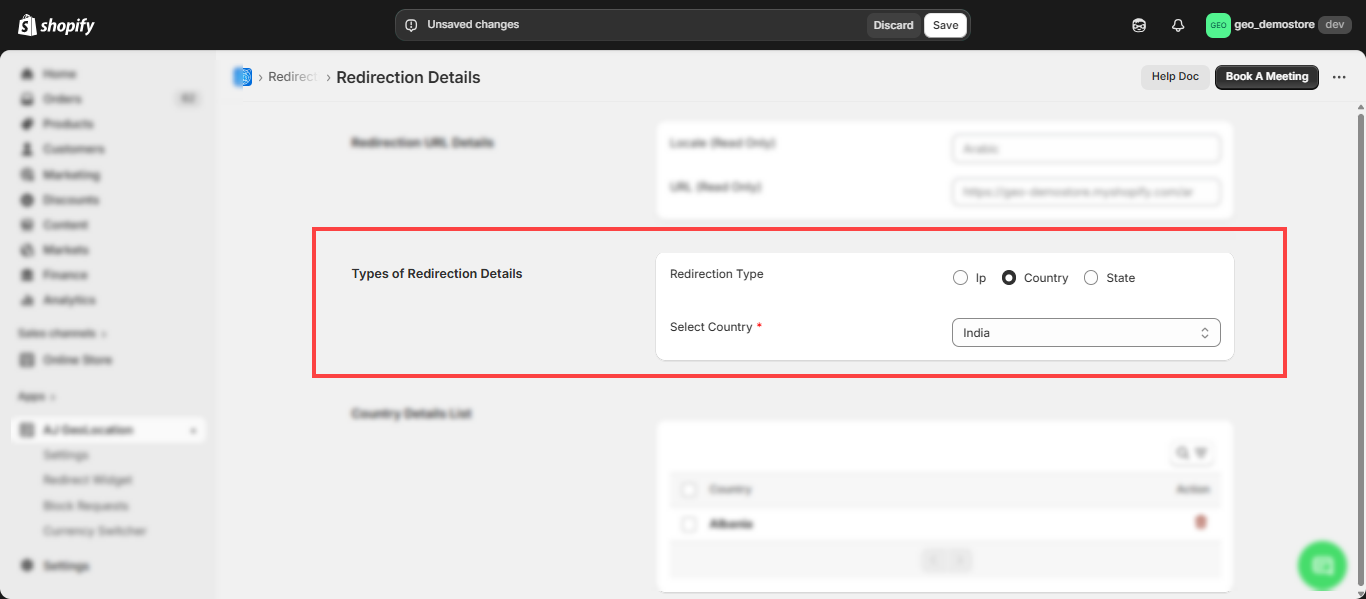Tick the checkbox next to Albania
Image resolution: width=1366 pixels, height=599 pixels.
688,524
